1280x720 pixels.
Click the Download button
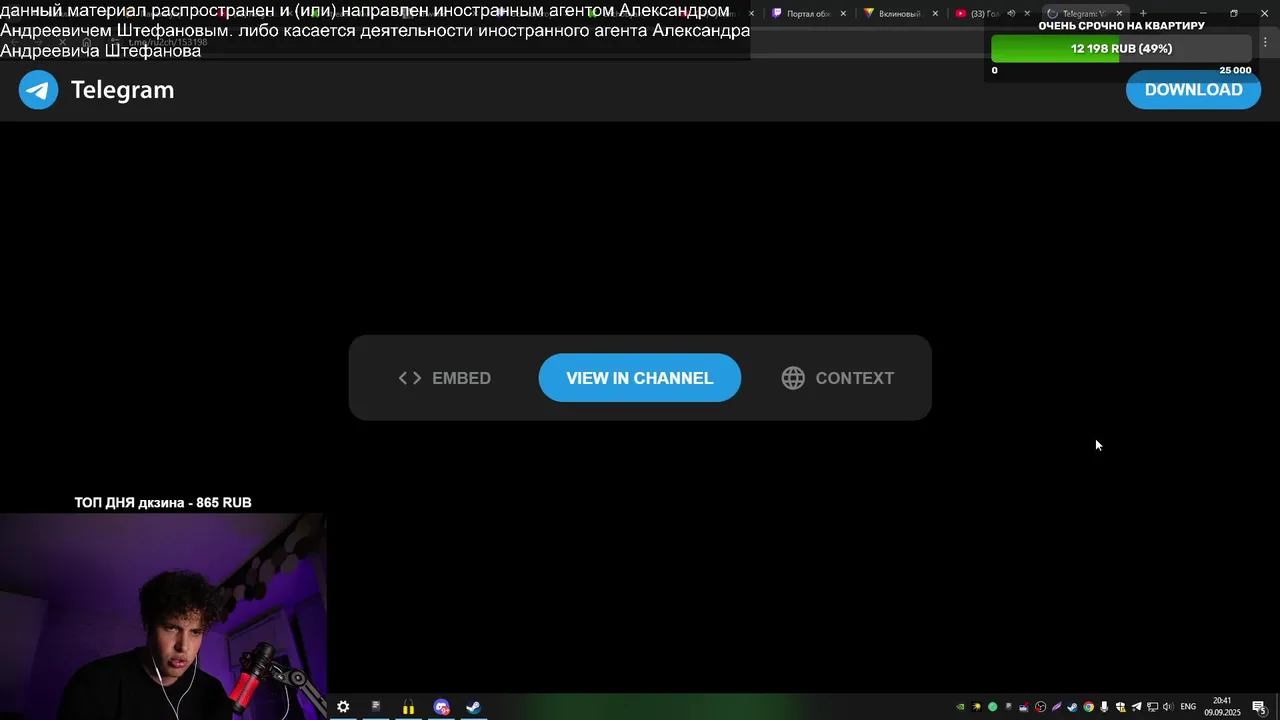tap(1193, 90)
